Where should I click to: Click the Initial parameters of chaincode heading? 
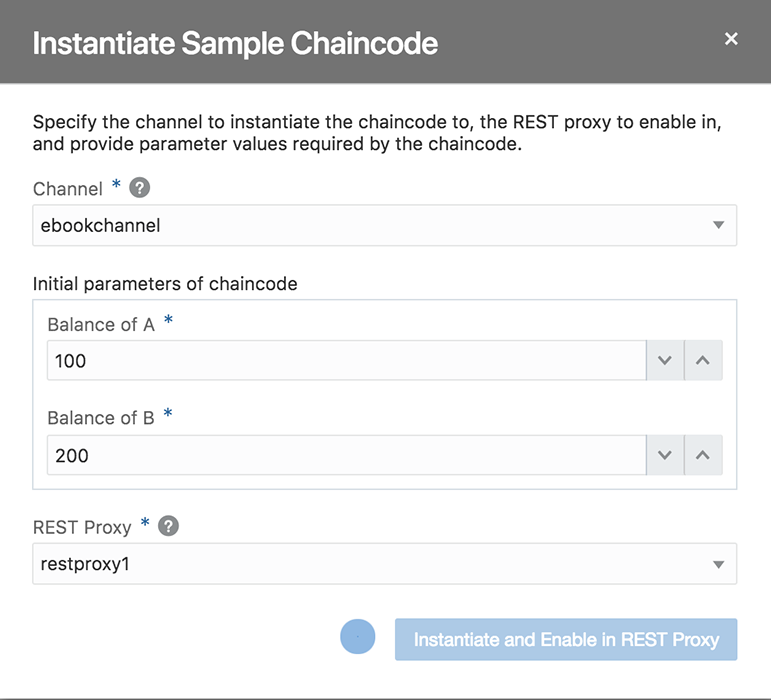click(165, 284)
